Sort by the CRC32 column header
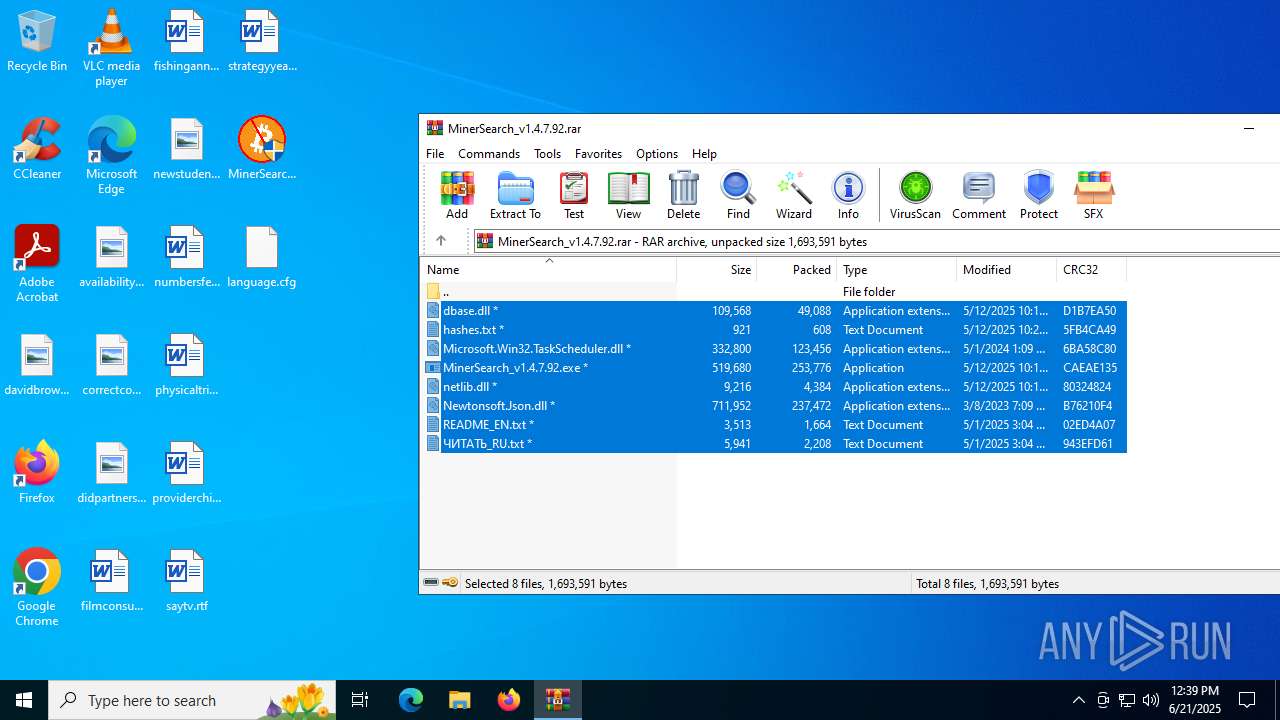Screen dimensions: 1280x720 point(1091,269)
